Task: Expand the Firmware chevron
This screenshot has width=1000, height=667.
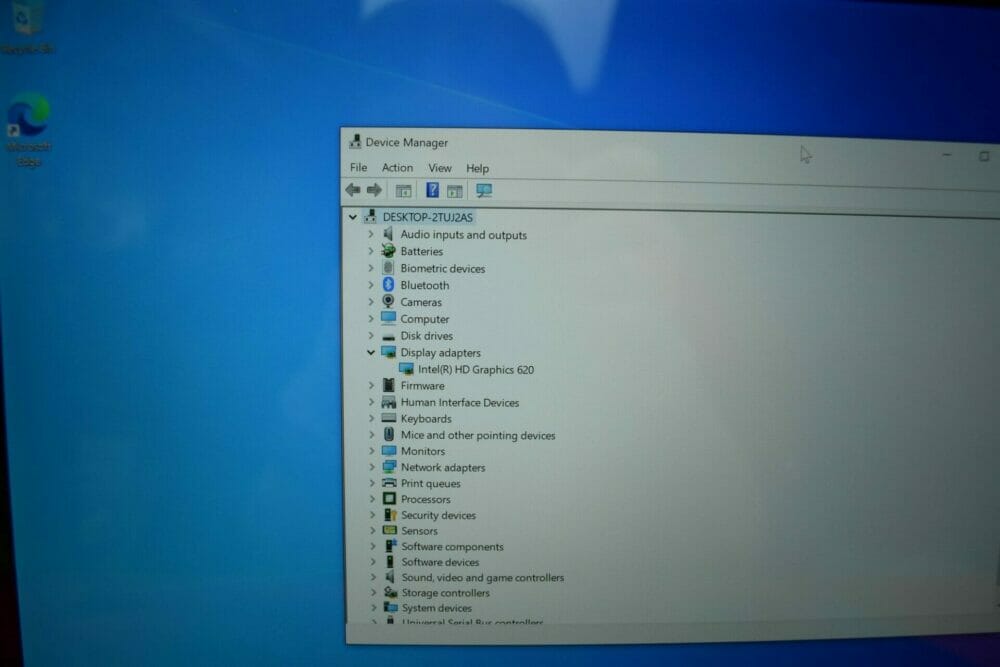Action: (371, 385)
